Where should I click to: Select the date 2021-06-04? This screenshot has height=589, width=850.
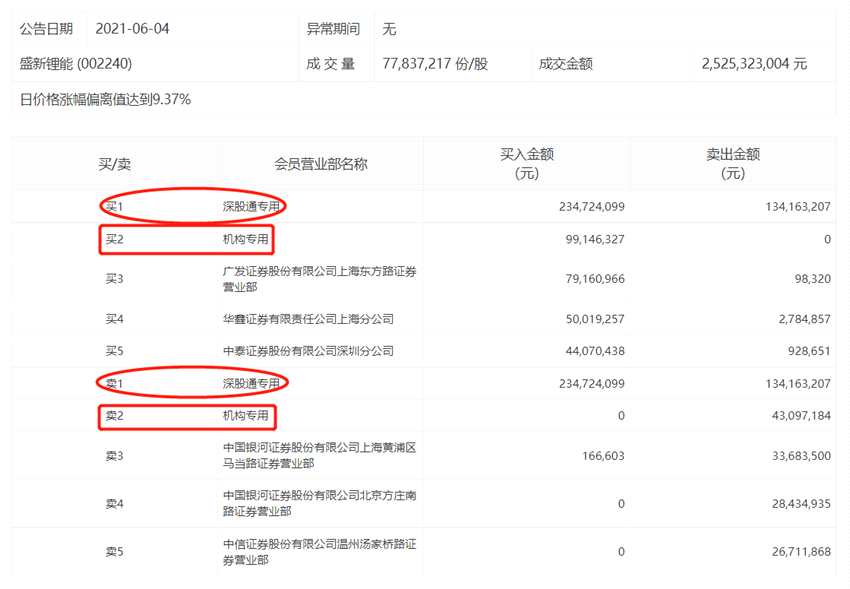(x=132, y=29)
